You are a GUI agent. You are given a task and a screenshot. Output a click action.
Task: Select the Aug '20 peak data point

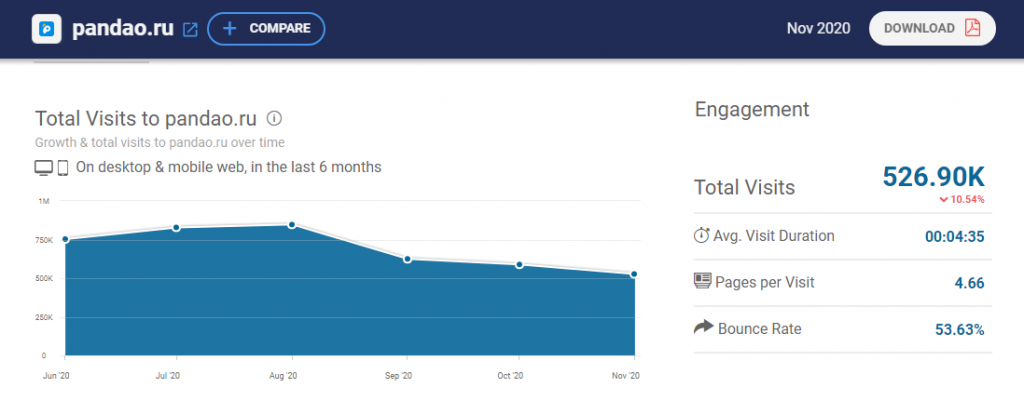(291, 225)
